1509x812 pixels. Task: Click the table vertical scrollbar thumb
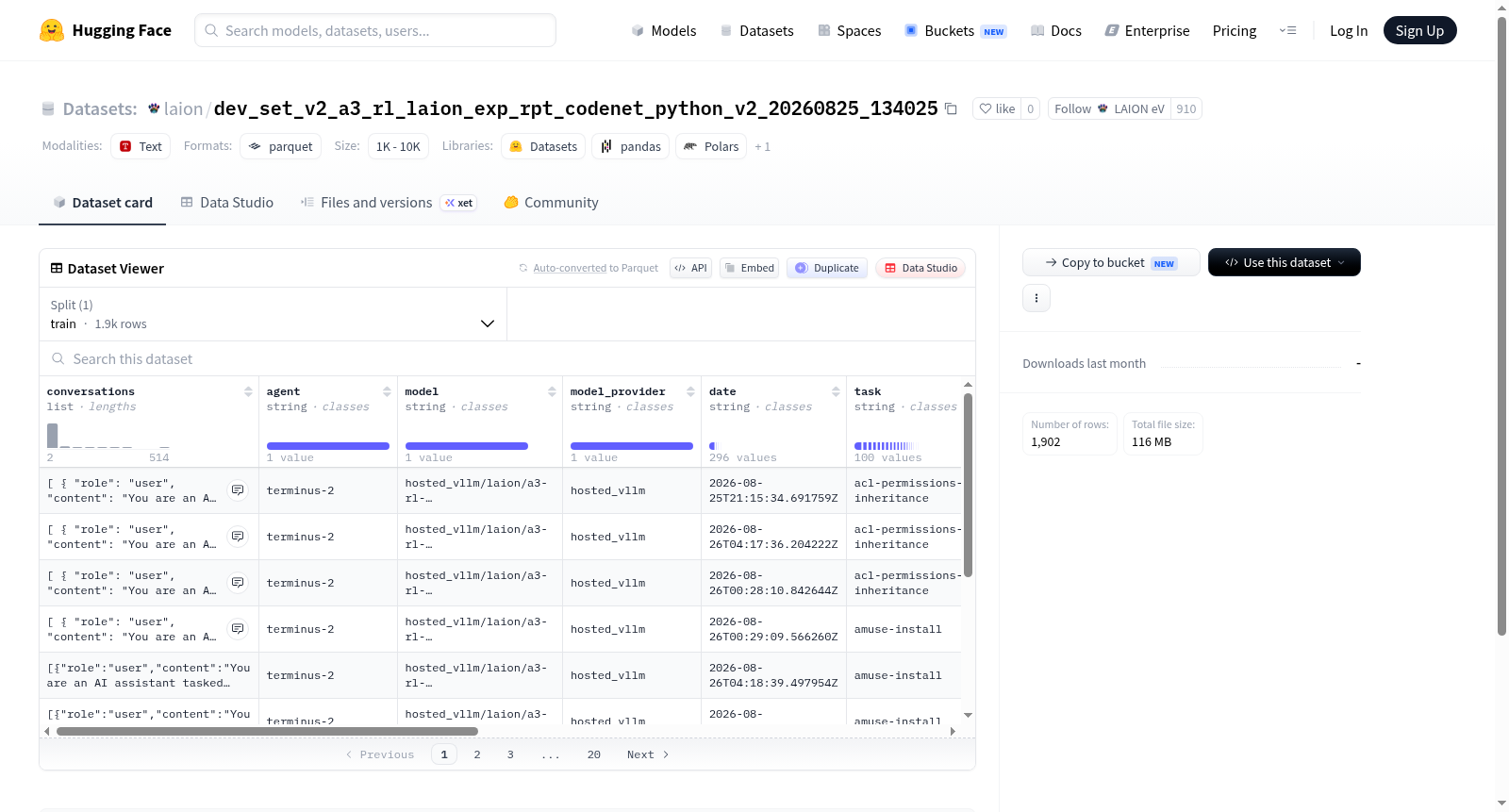968,485
